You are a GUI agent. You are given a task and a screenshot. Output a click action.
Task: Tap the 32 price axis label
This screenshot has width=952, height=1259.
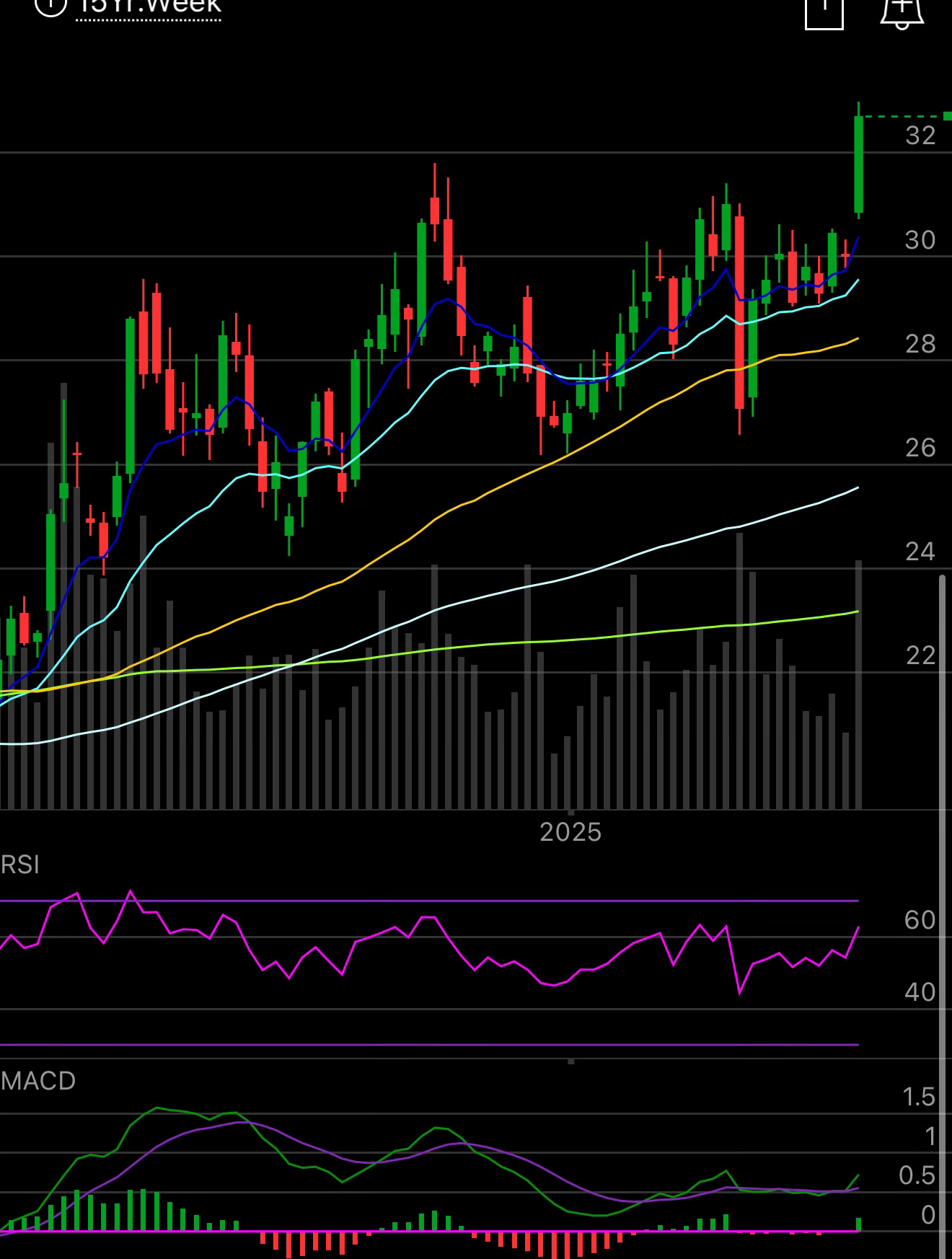coord(920,136)
